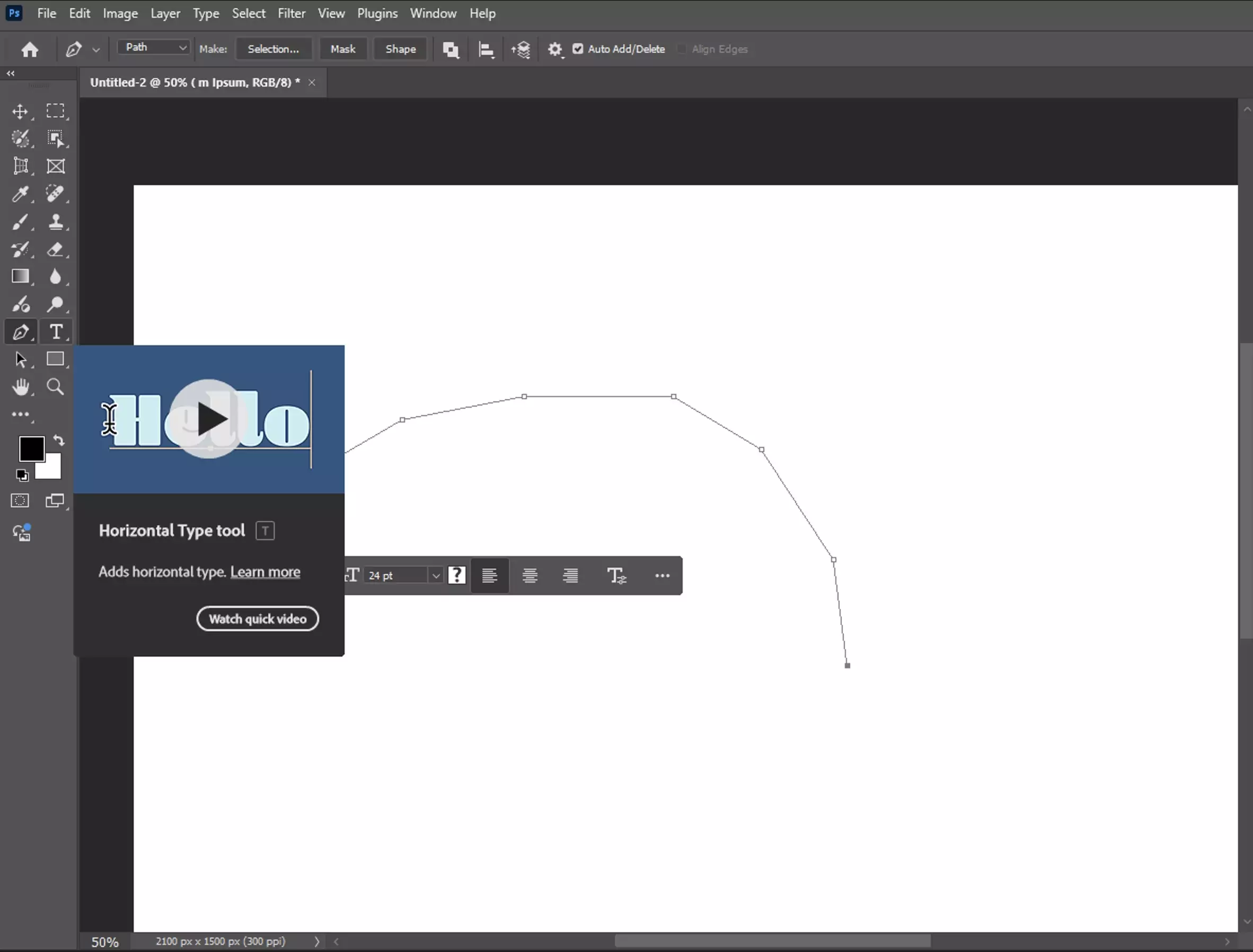Click the Watch quick video button
The height and width of the screenshot is (952, 1253).
[x=257, y=618]
